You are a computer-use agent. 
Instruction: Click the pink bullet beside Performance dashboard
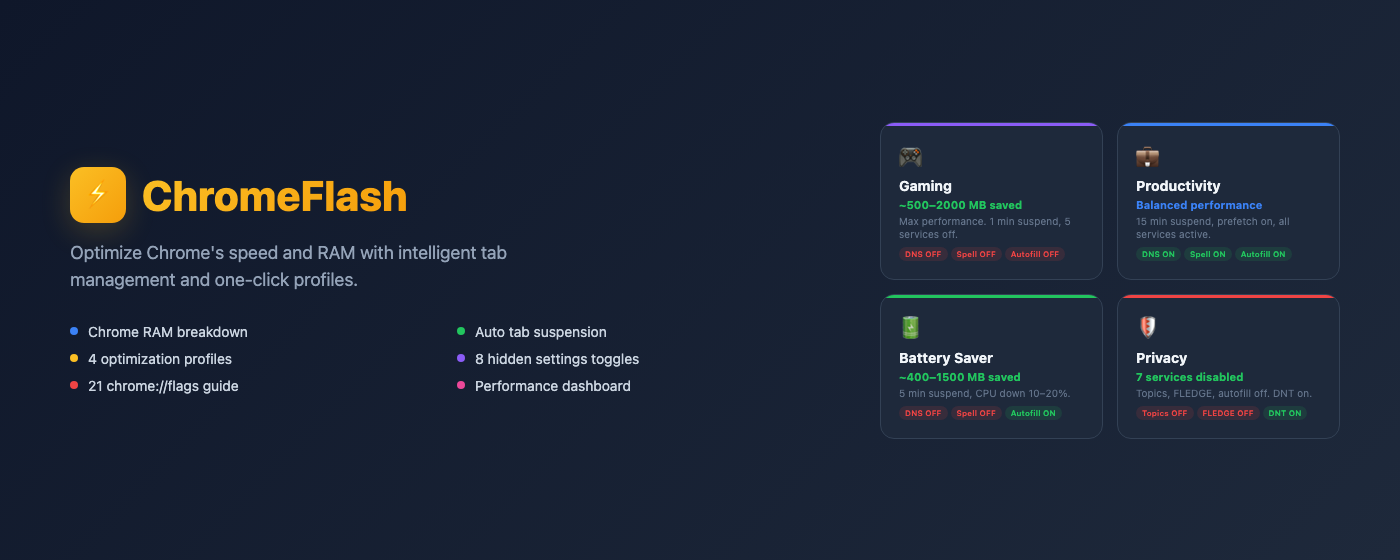[461, 386]
